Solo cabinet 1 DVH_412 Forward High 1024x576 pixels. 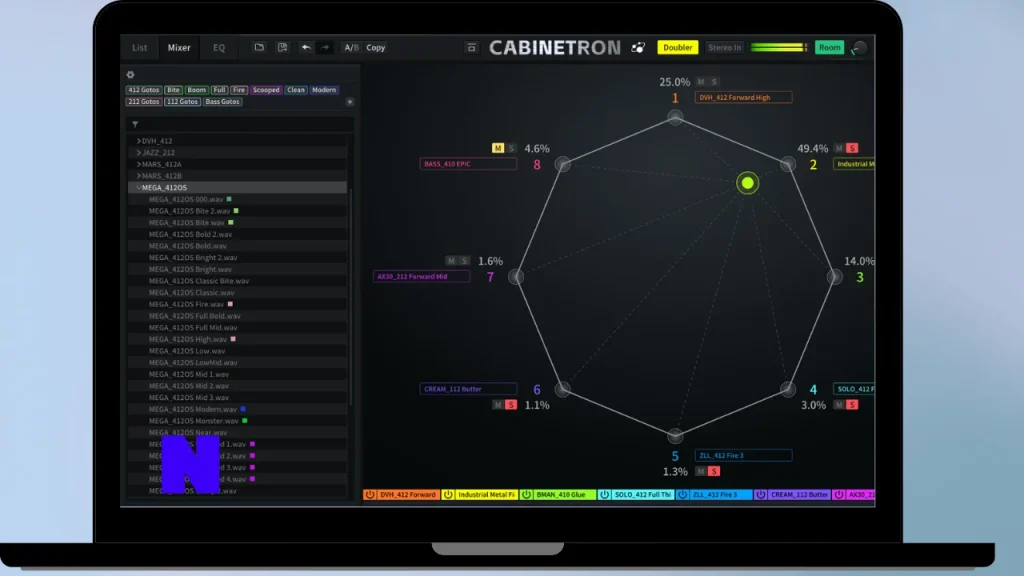click(714, 82)
